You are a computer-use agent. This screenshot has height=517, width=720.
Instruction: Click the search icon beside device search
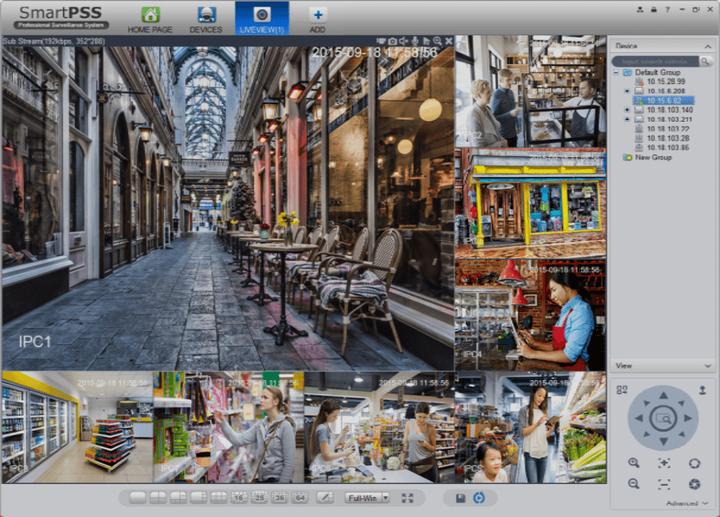(x=705, y=61)
